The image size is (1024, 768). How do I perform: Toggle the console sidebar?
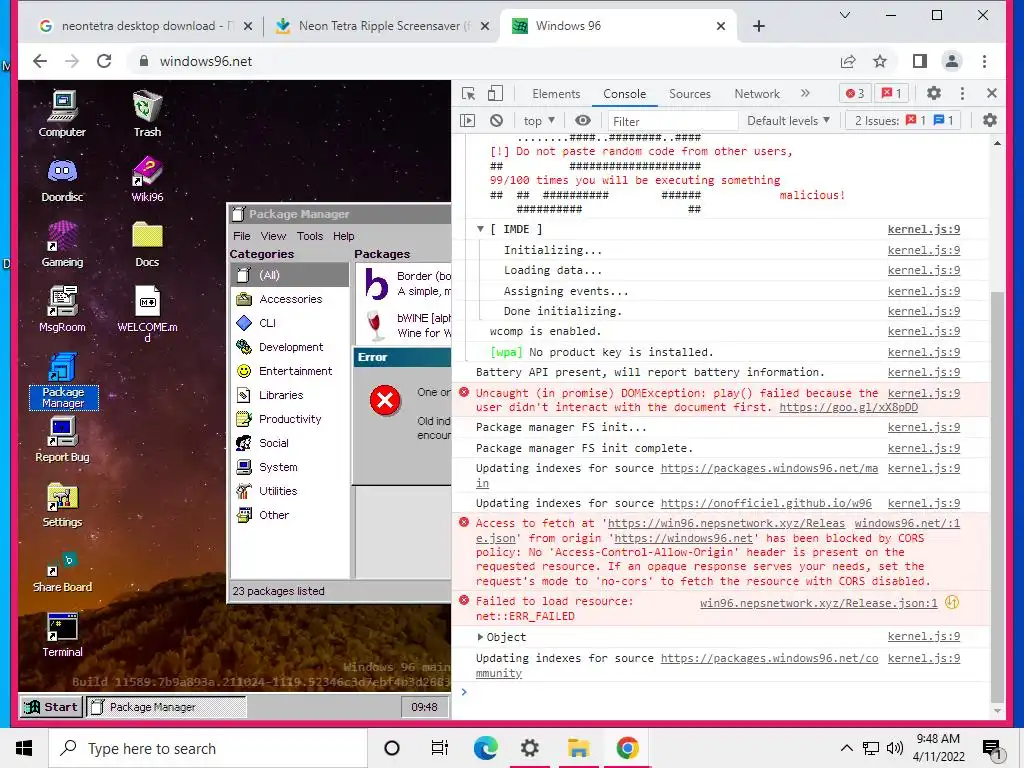tap(468, 121)
